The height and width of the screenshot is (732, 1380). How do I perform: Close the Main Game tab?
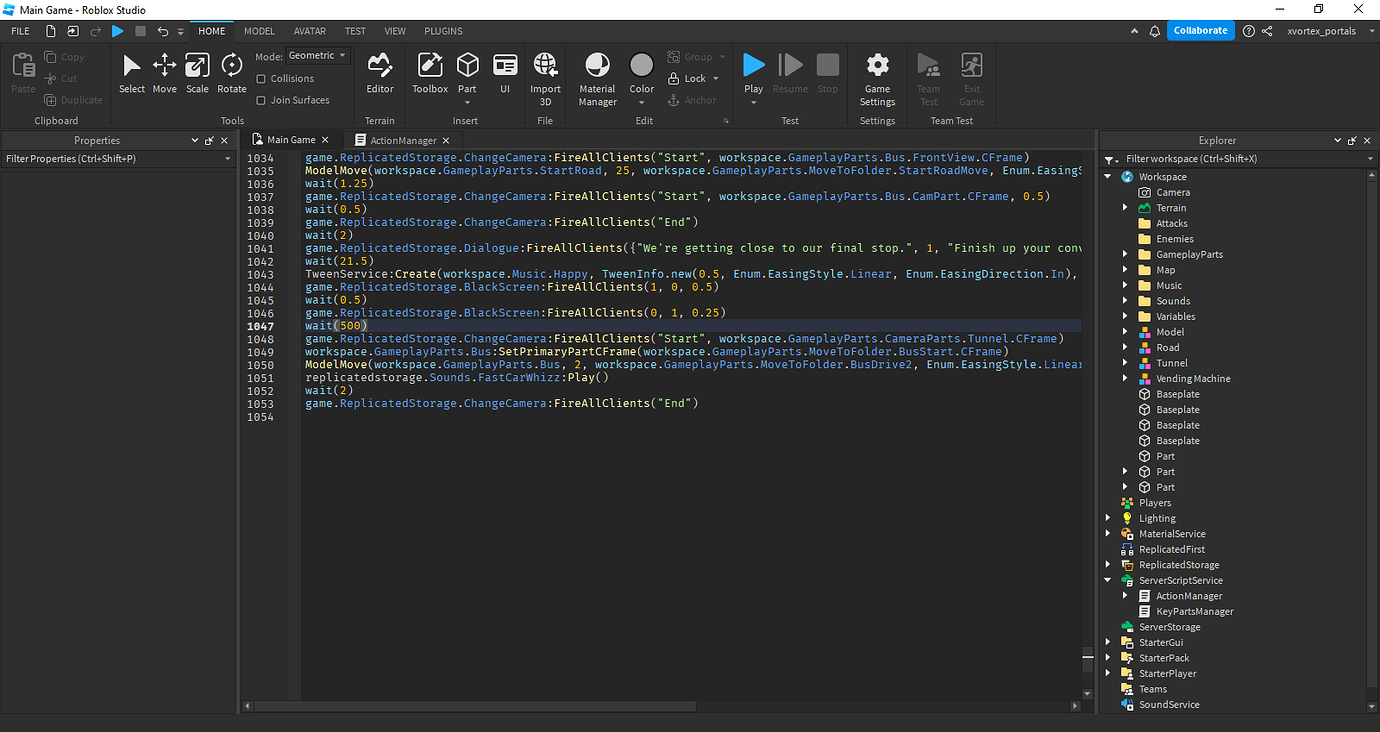pos(326,141)
